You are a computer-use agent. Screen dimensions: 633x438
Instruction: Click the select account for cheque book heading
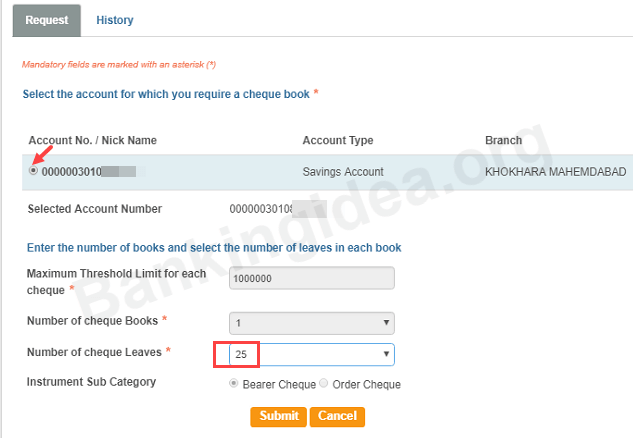pos(166,94)
